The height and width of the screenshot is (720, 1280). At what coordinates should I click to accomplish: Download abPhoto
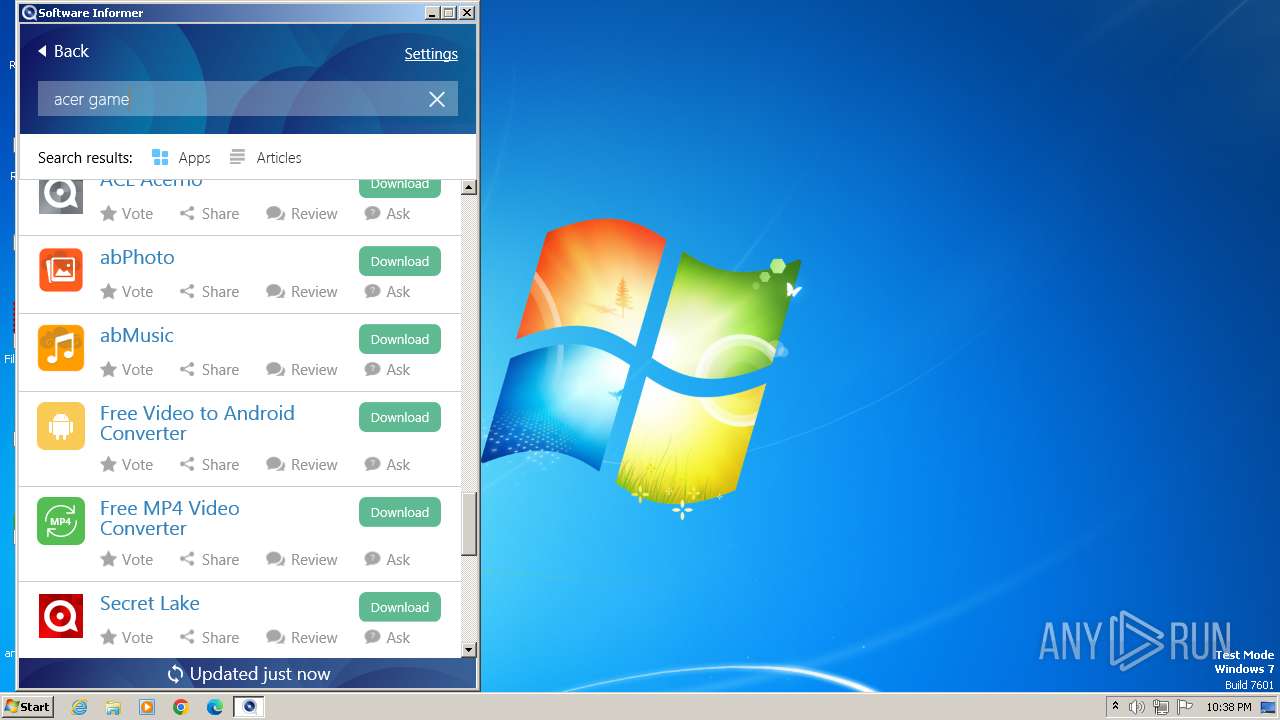(400, 261)
